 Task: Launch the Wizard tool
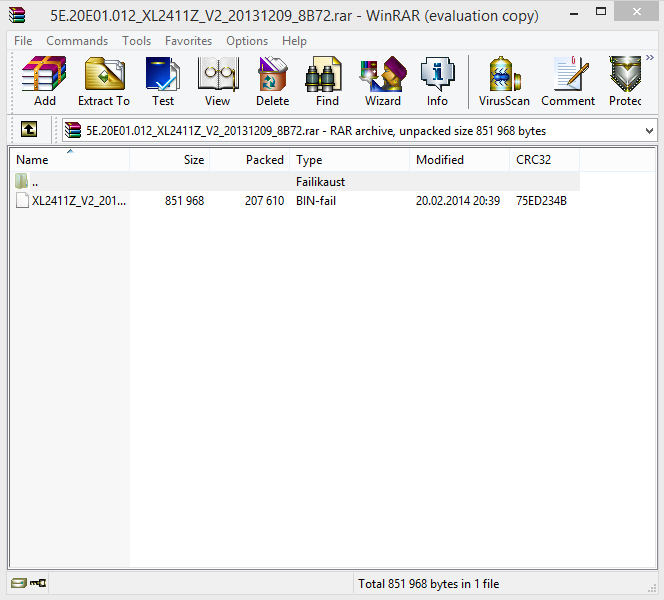pyautogui.click(x=383, y=81)
